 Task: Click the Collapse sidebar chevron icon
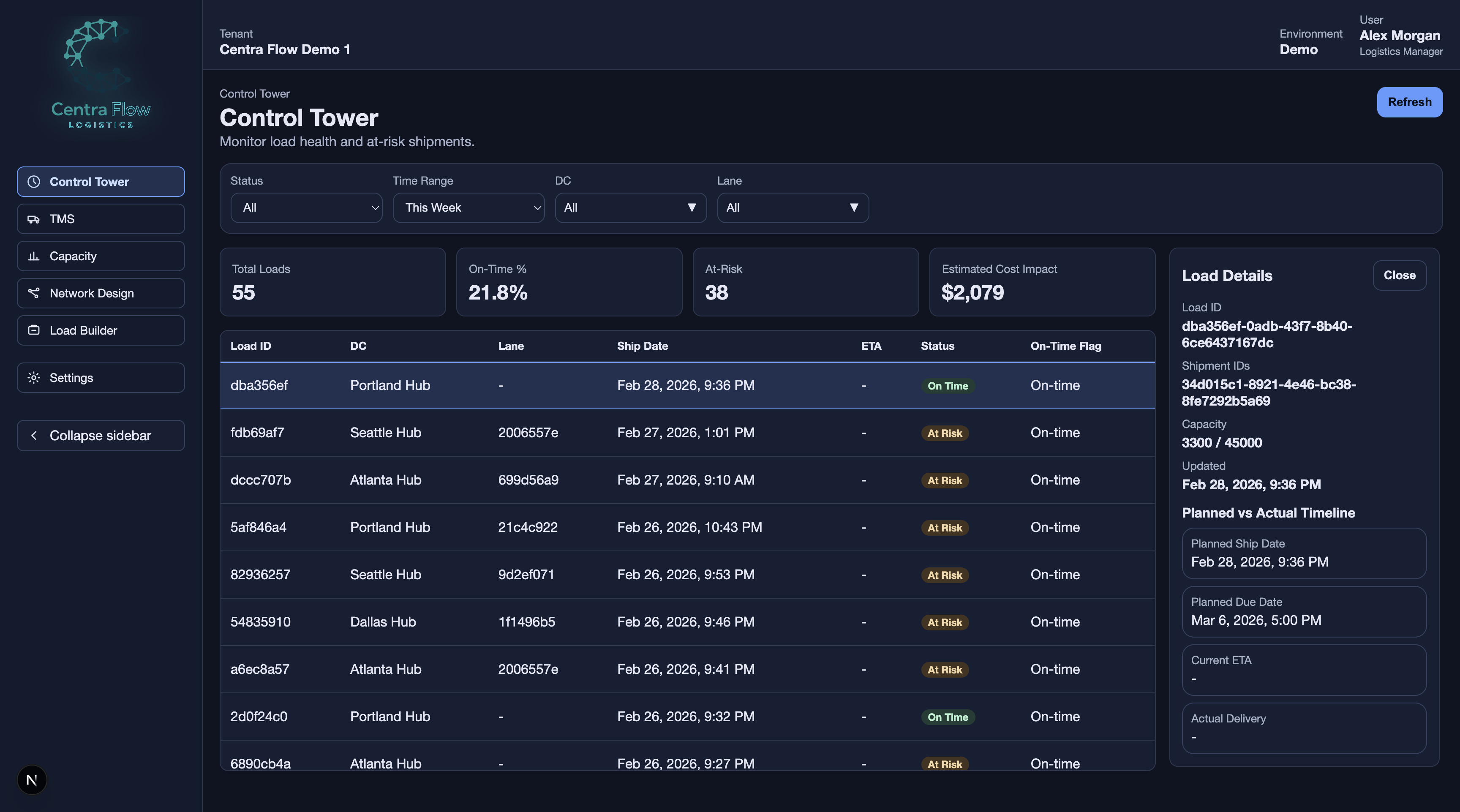pyautogui.click(x=34, y=436)
